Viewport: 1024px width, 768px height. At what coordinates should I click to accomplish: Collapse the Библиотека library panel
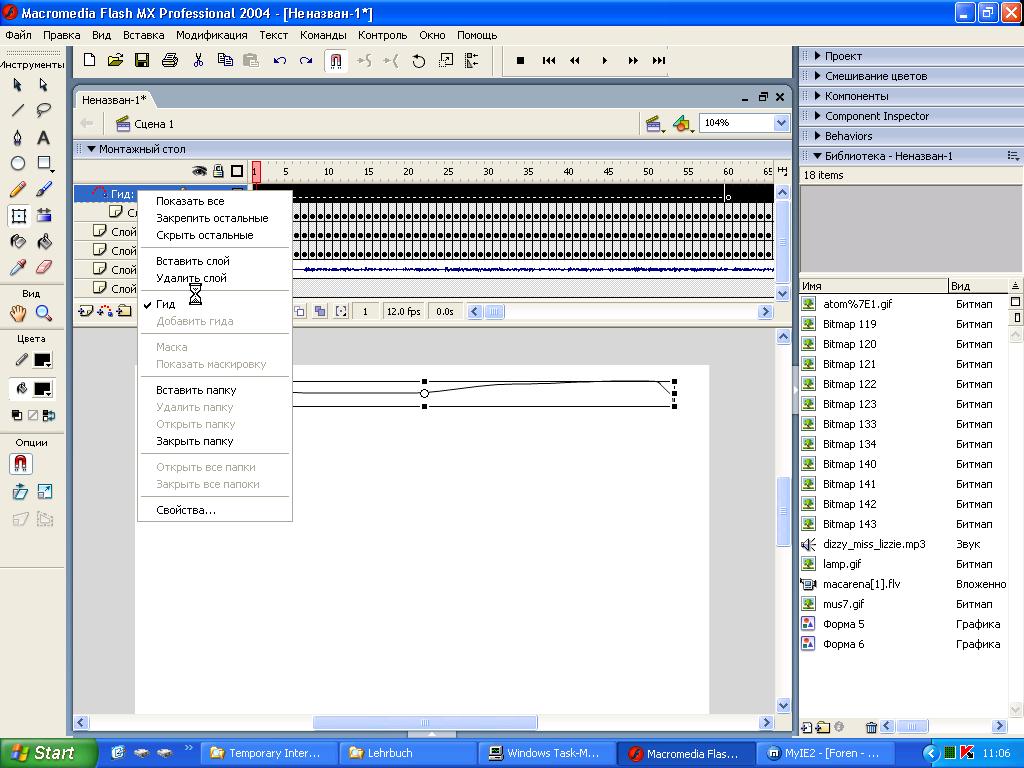click(x=817, y=156)
